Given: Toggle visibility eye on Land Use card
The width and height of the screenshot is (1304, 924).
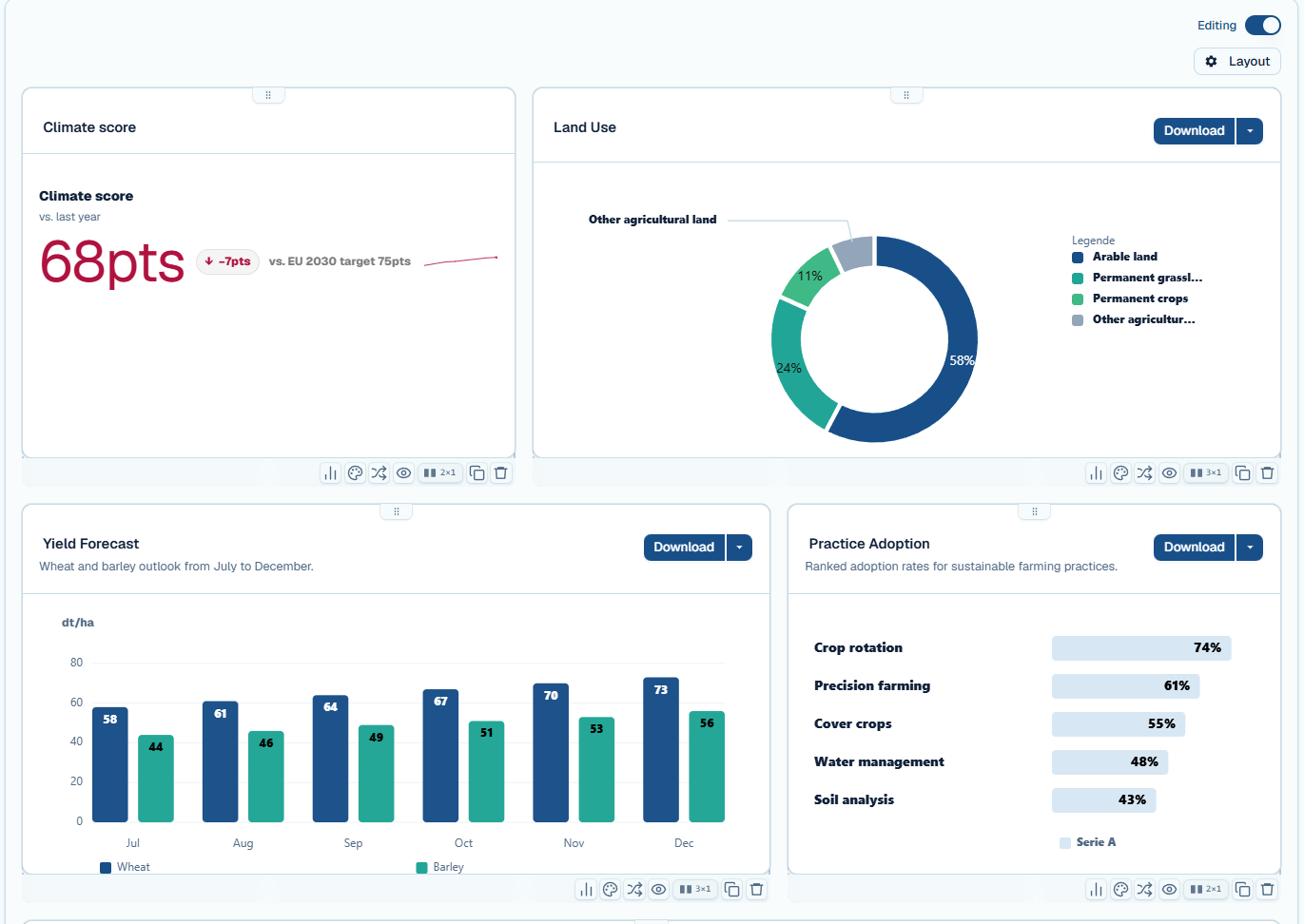Looking at the screenshot, I should (x=1169, y=472).
